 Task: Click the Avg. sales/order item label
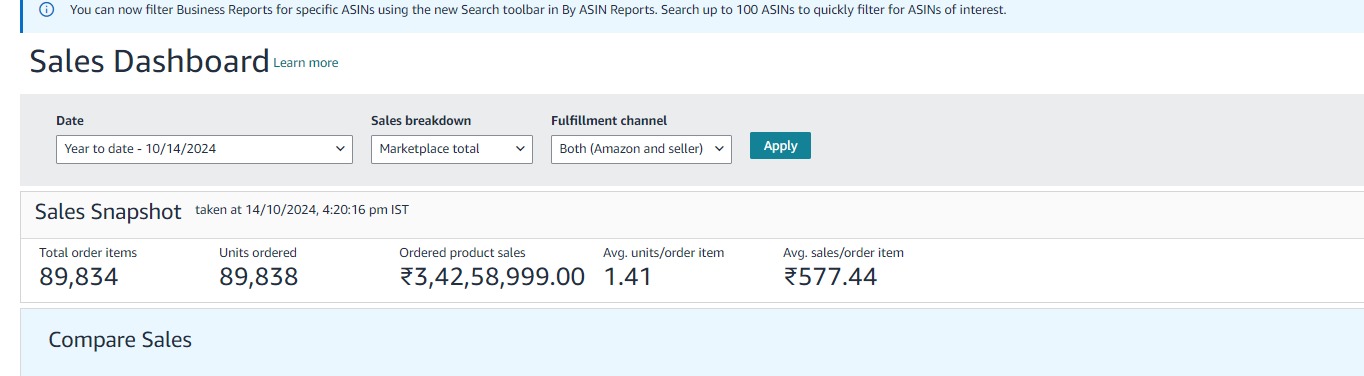tap(843, 253)
